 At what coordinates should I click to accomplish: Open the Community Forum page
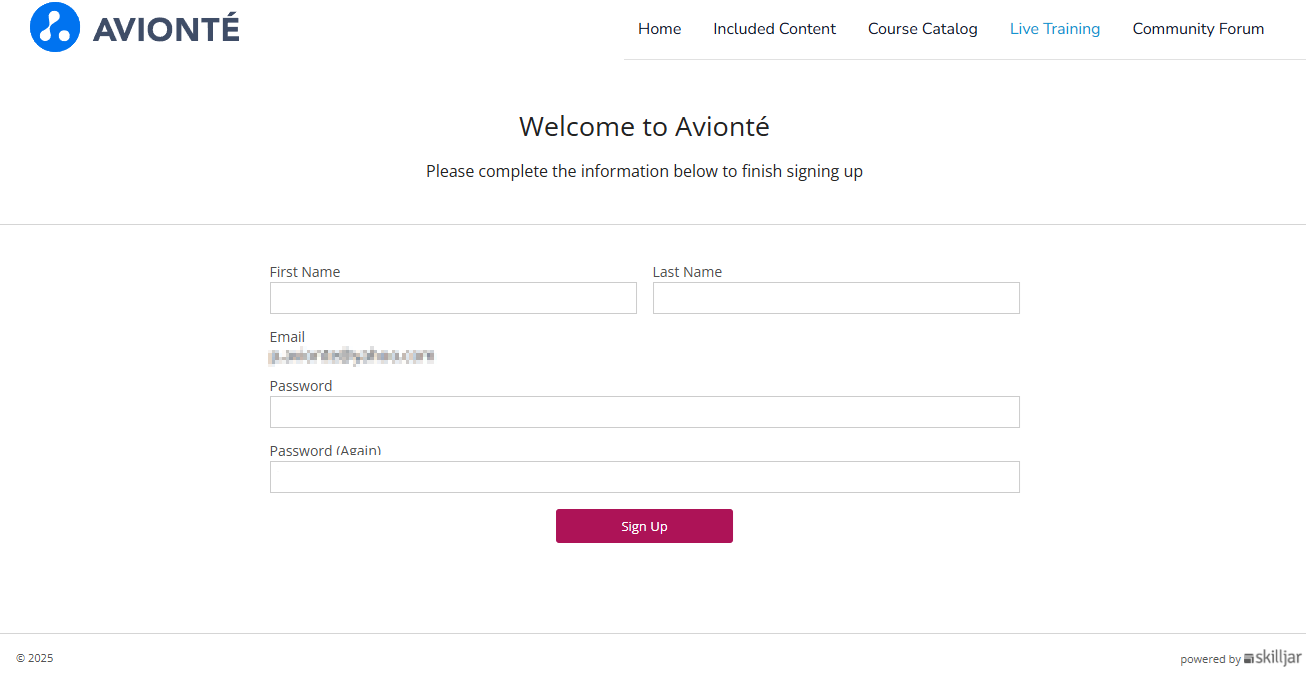point(1198,29)
